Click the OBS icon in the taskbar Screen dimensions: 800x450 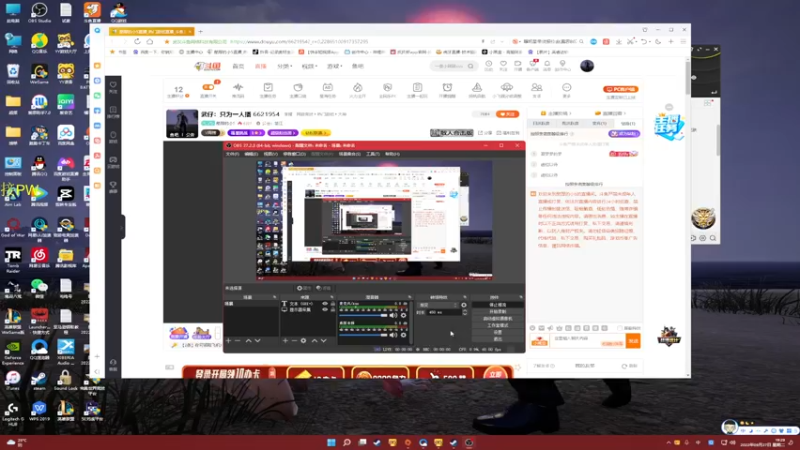point(469,442)
